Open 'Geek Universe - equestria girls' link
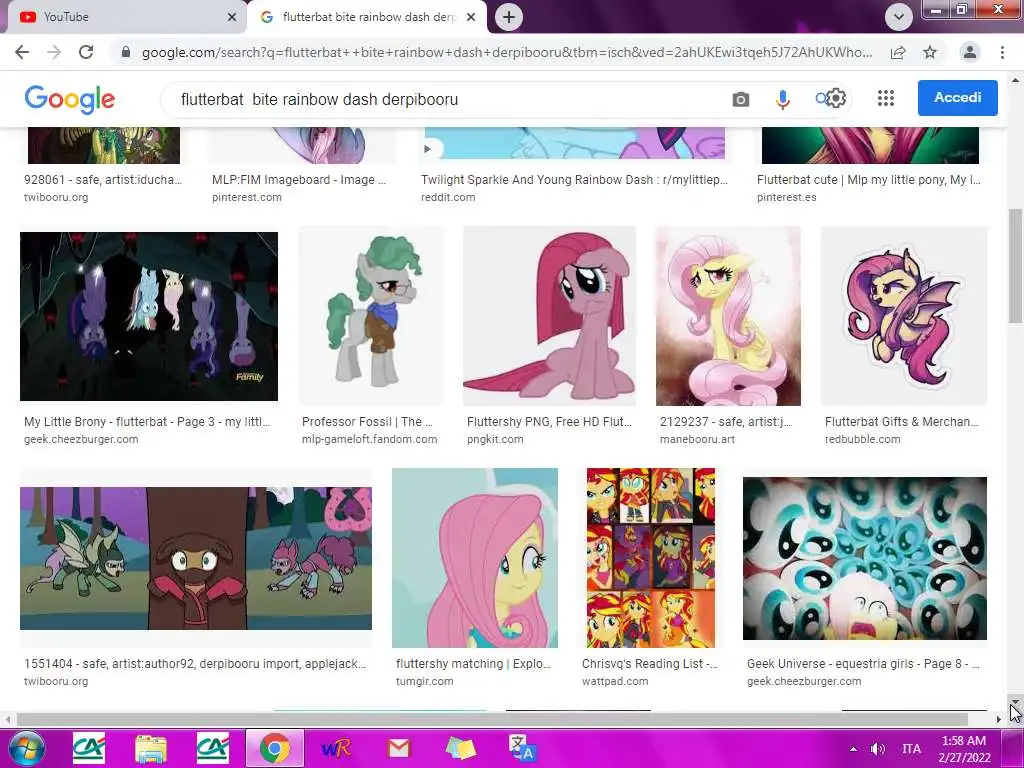This screenshot has height=768, width=1024. coord(863,664)
